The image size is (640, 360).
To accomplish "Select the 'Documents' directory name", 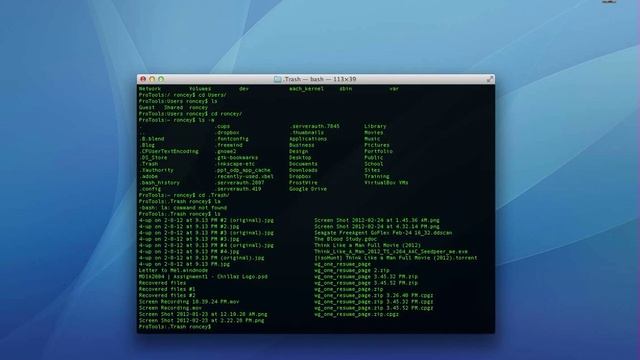I will (x=303, y=164).
